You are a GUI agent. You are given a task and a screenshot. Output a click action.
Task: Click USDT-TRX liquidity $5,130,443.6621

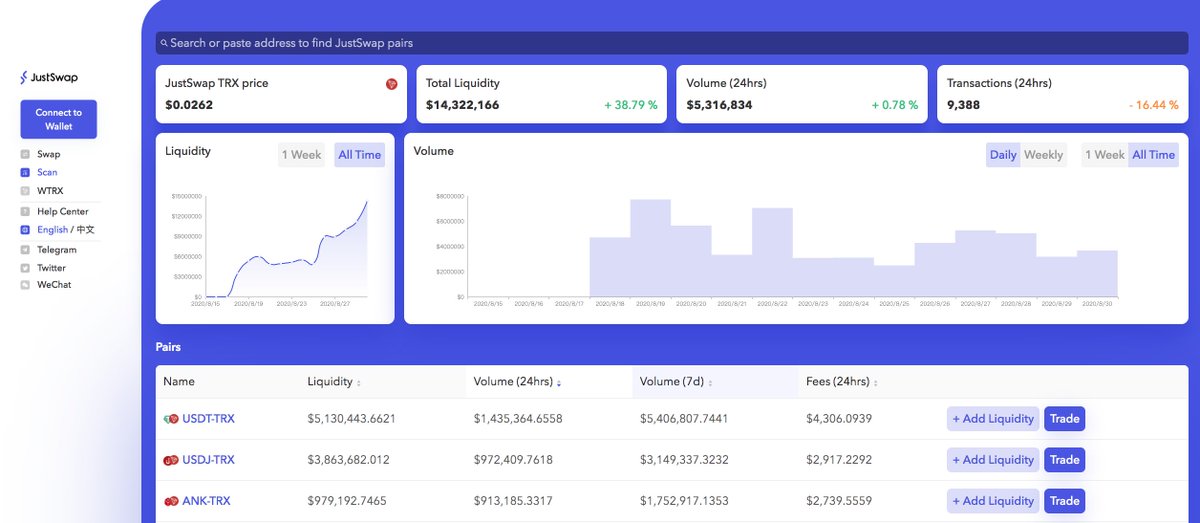pyautogui.click(x=351, y=419)
